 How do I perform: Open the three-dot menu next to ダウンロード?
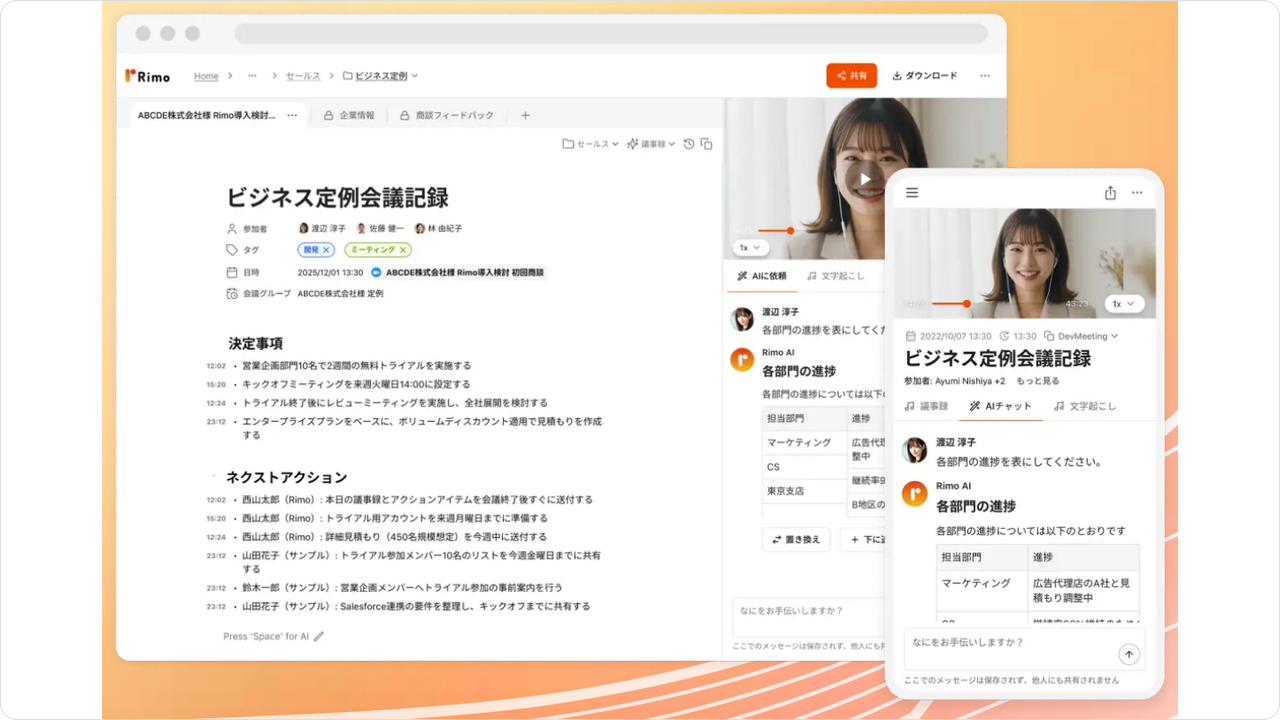point(985,76)
